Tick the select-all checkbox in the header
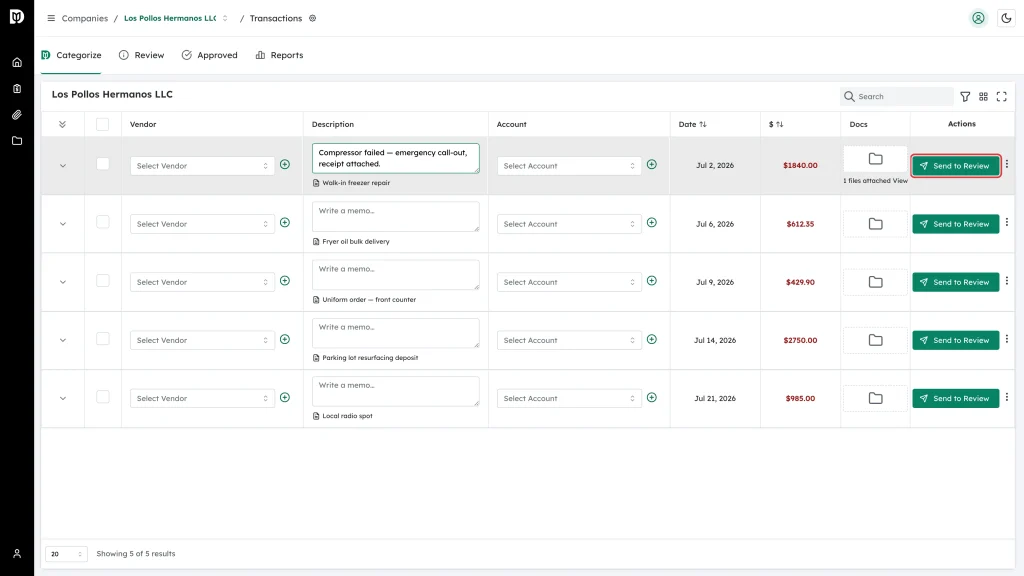 [103, 124]
